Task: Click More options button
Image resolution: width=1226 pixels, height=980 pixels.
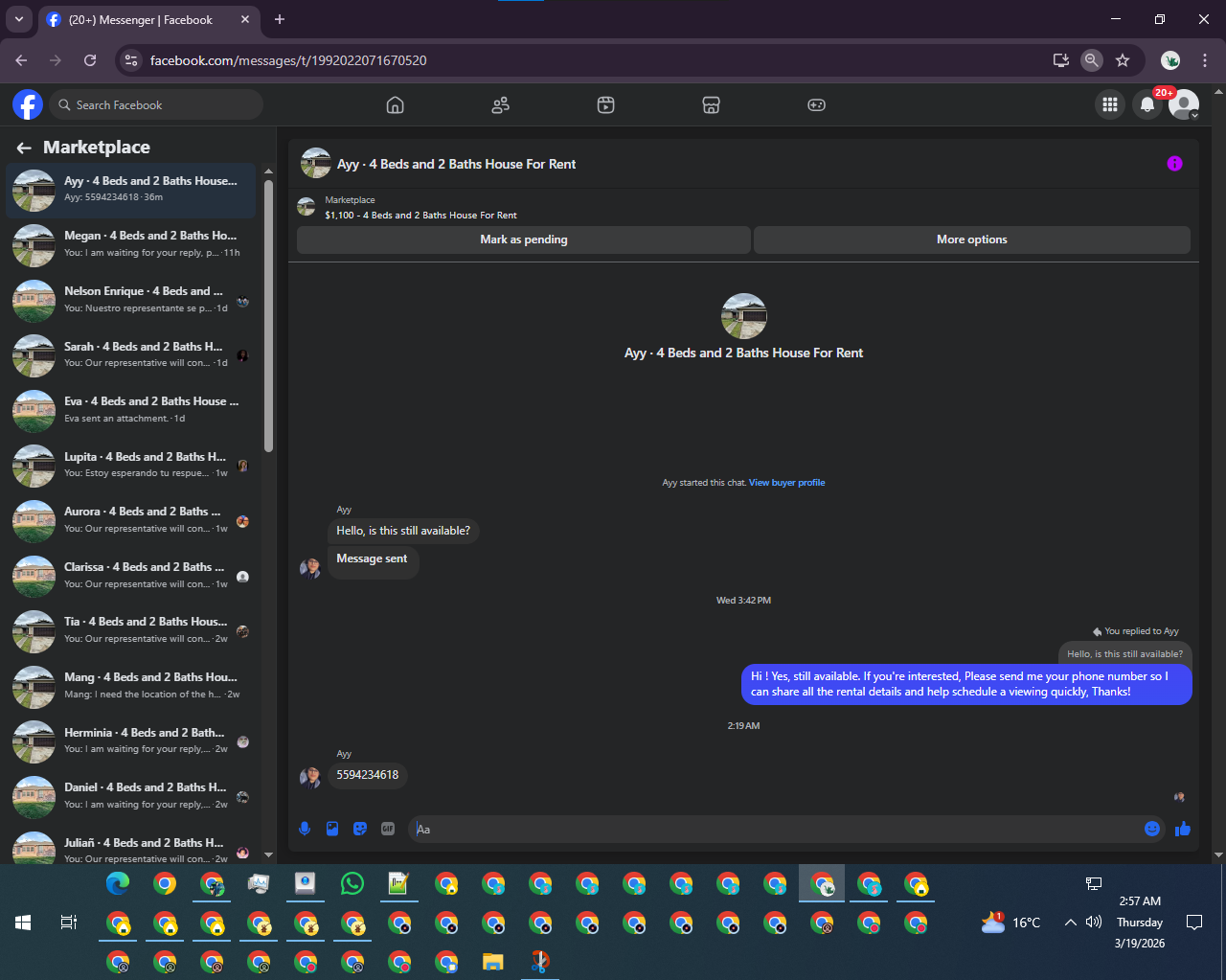Action: [972, 239]
